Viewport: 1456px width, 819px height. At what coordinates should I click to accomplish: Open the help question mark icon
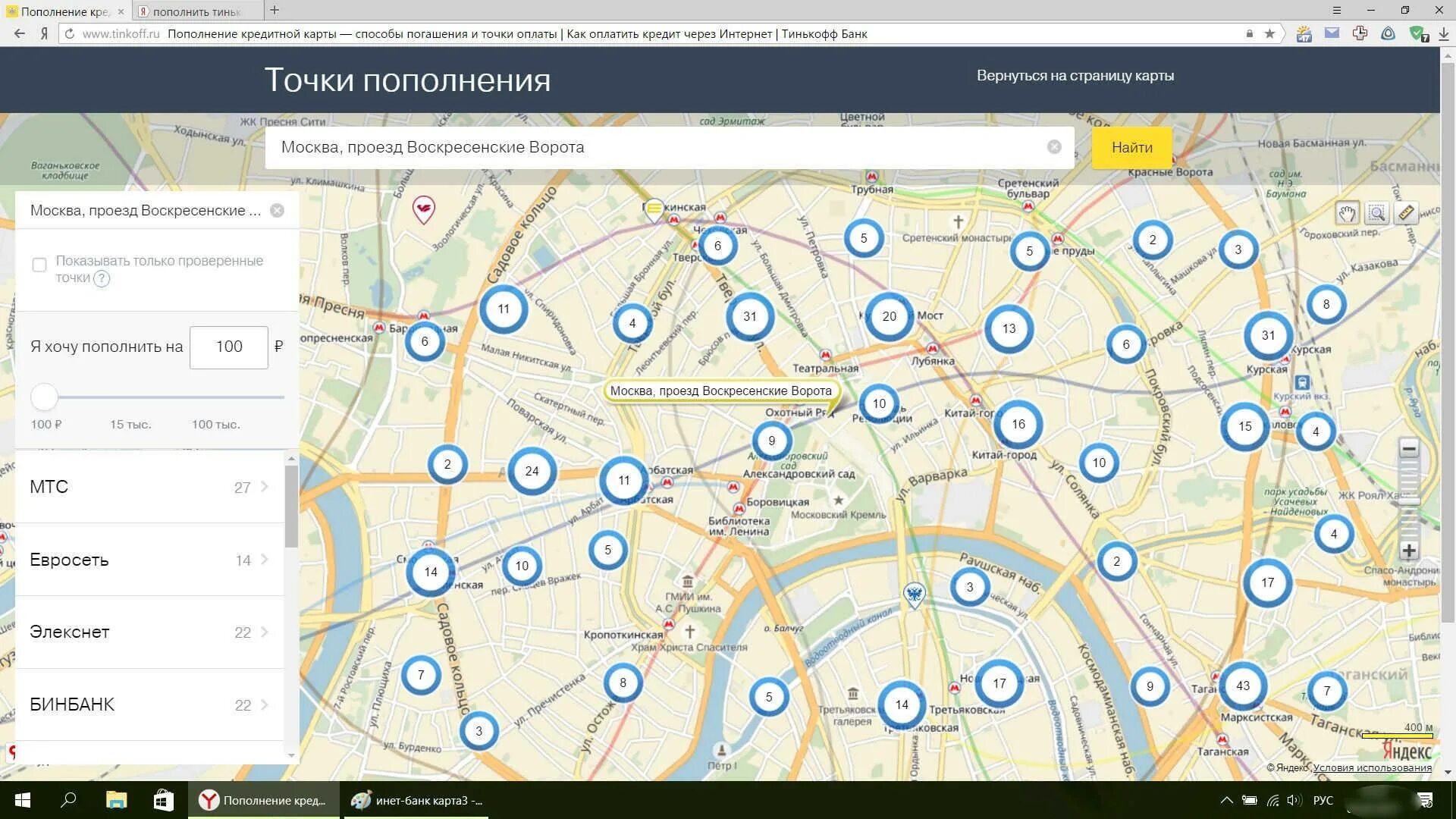(102, 278)
